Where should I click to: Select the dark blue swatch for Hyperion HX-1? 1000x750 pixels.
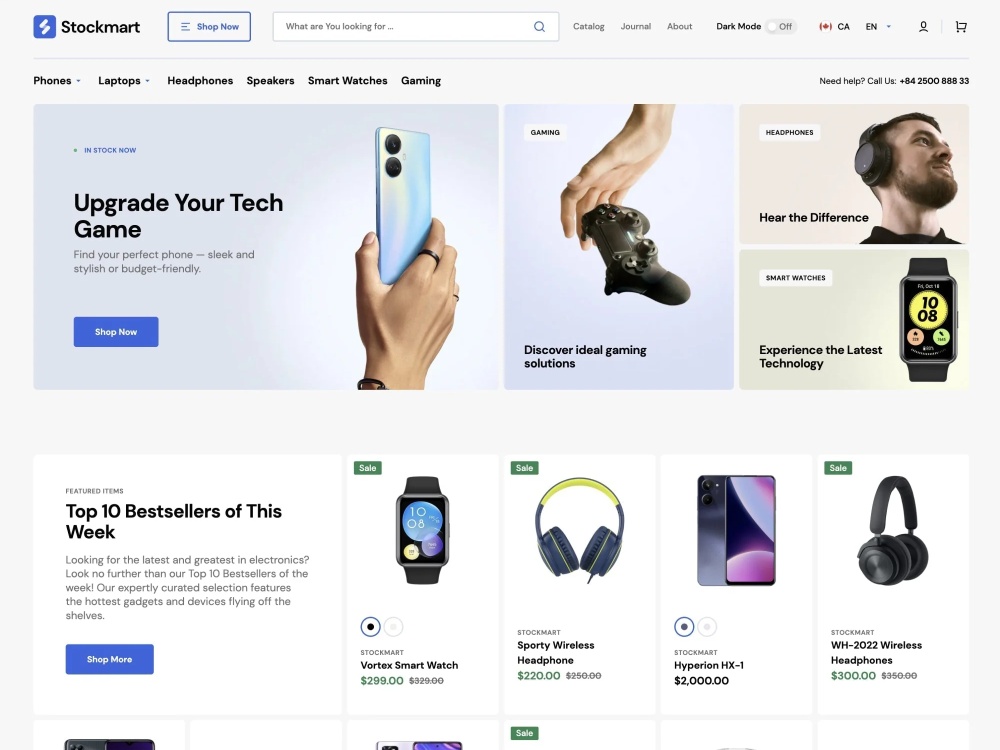pos(684,627)
